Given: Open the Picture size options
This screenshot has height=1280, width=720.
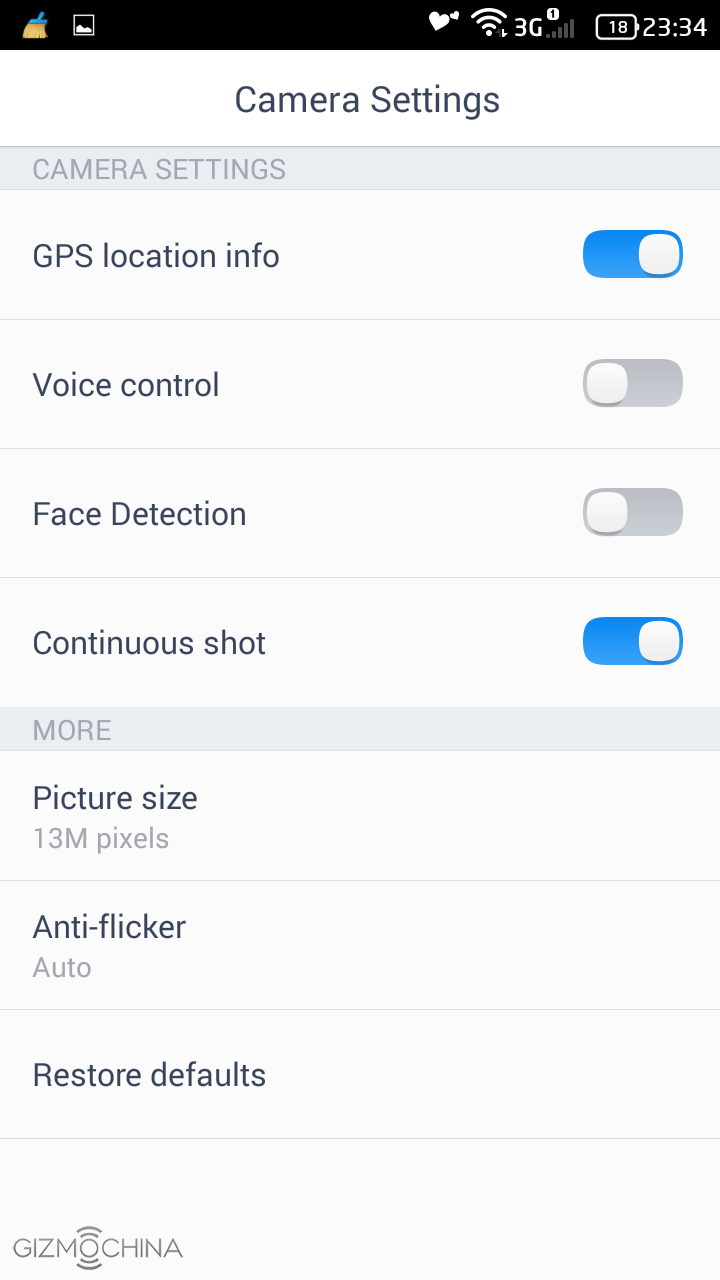Looking at the screenshot, I should pyautogui.click(x=360, y=815).
